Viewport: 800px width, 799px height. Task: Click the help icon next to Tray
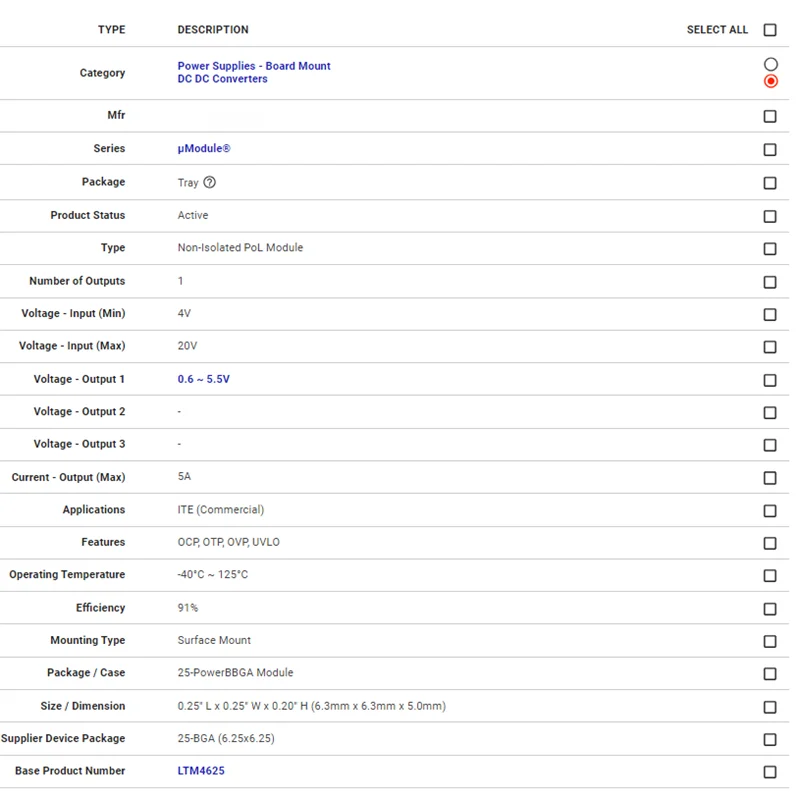click(x=209, y=183)
